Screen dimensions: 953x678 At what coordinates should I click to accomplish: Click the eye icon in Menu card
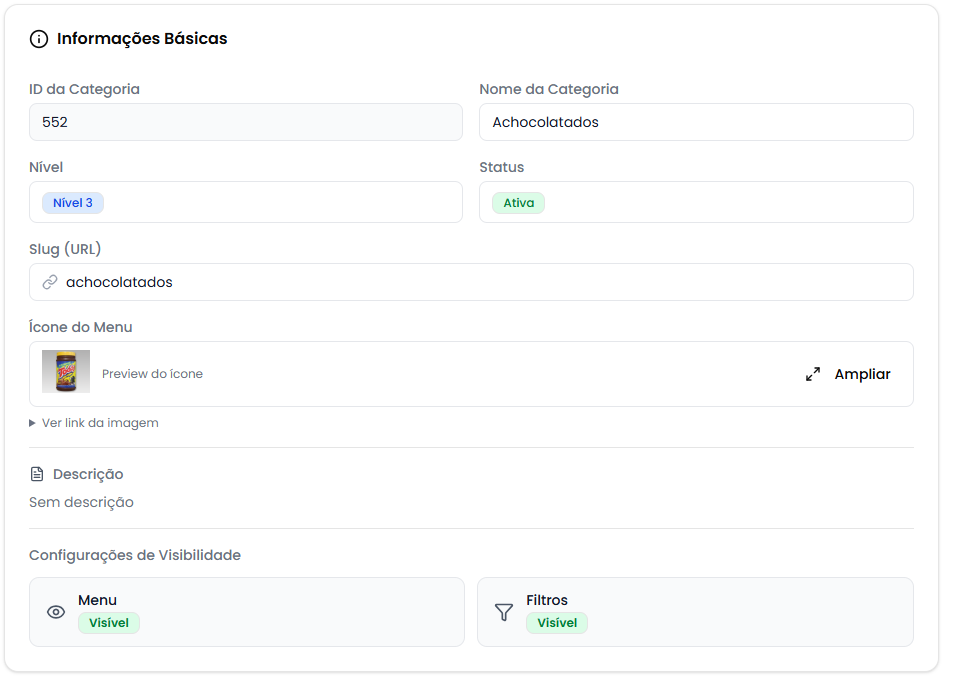coord(56,612)
